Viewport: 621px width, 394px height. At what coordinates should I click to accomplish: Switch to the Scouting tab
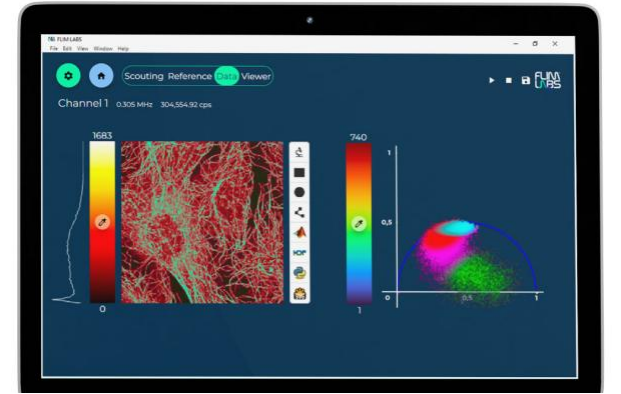144,76
